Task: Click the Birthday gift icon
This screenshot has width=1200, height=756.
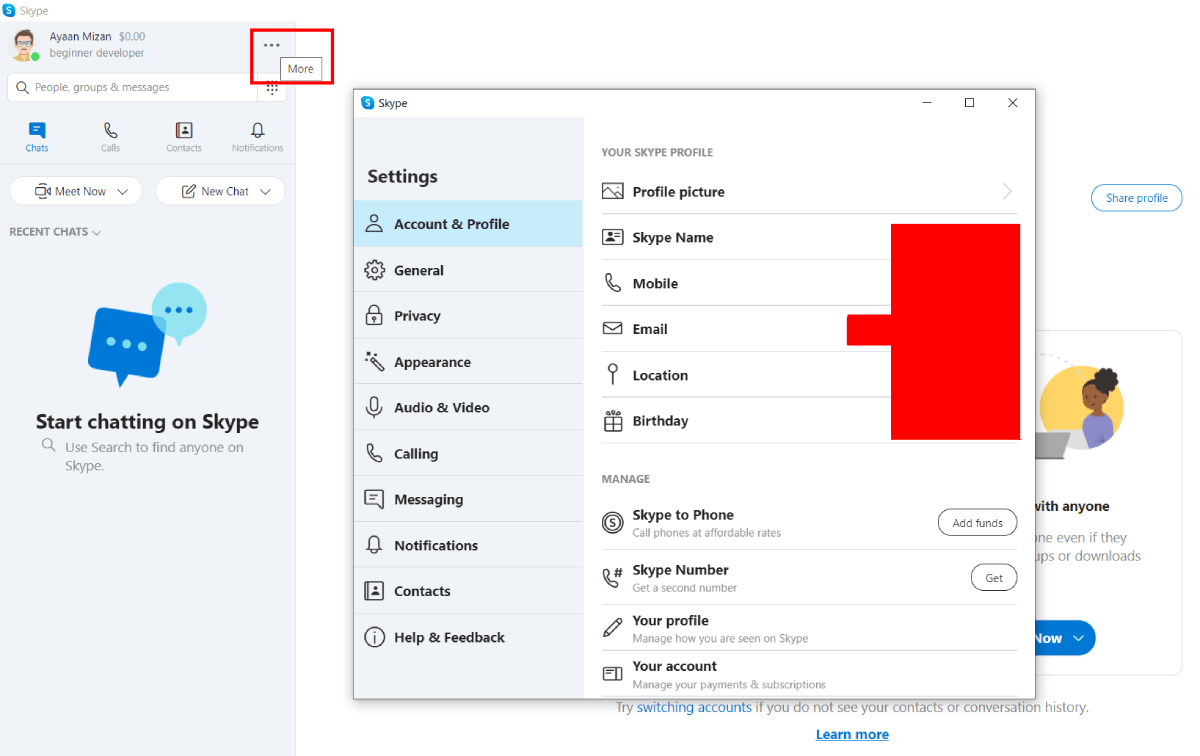Action: click(613, 421)
